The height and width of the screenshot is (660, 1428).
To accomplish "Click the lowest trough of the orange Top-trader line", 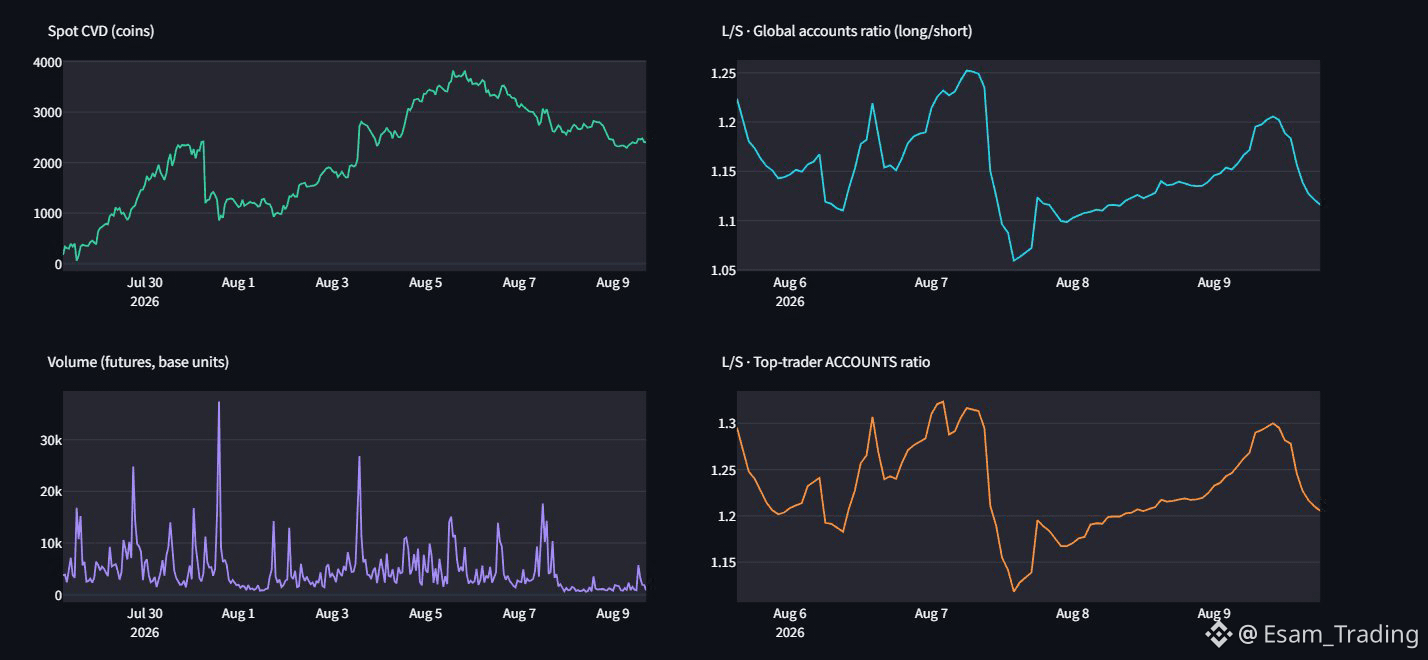I will point(1014,590).
